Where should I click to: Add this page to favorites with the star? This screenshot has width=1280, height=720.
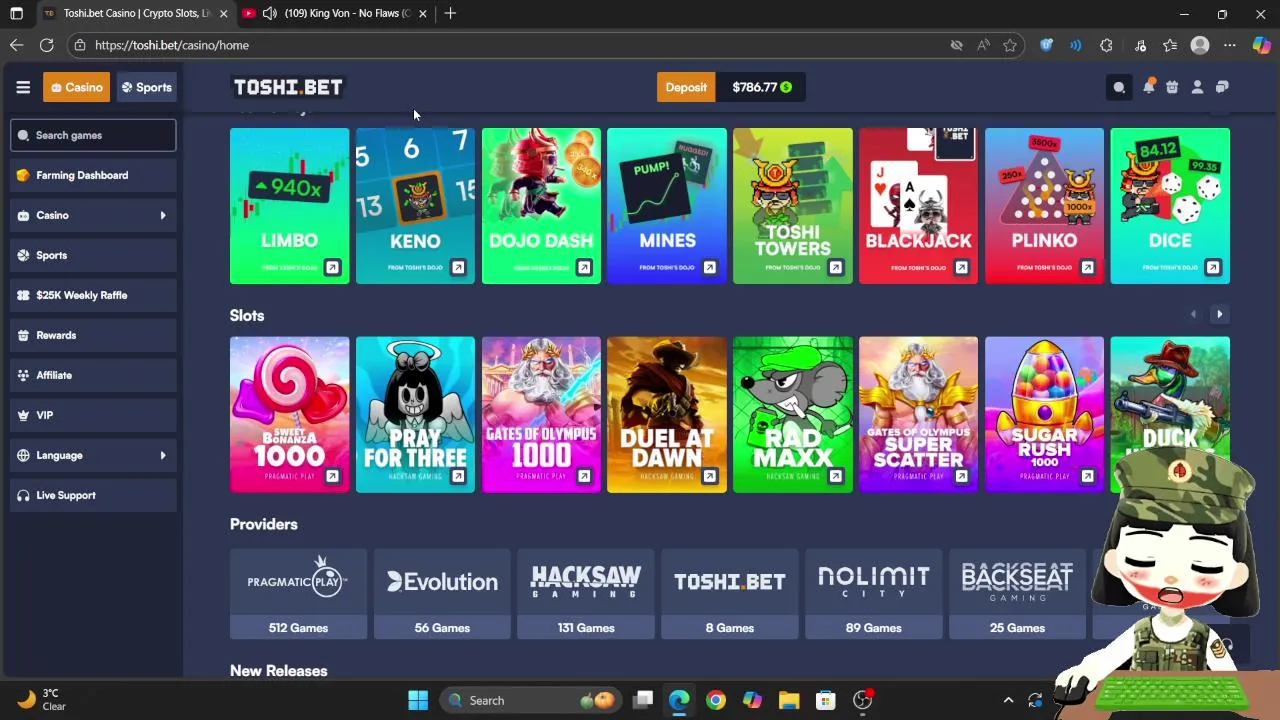click(1010, 45)
